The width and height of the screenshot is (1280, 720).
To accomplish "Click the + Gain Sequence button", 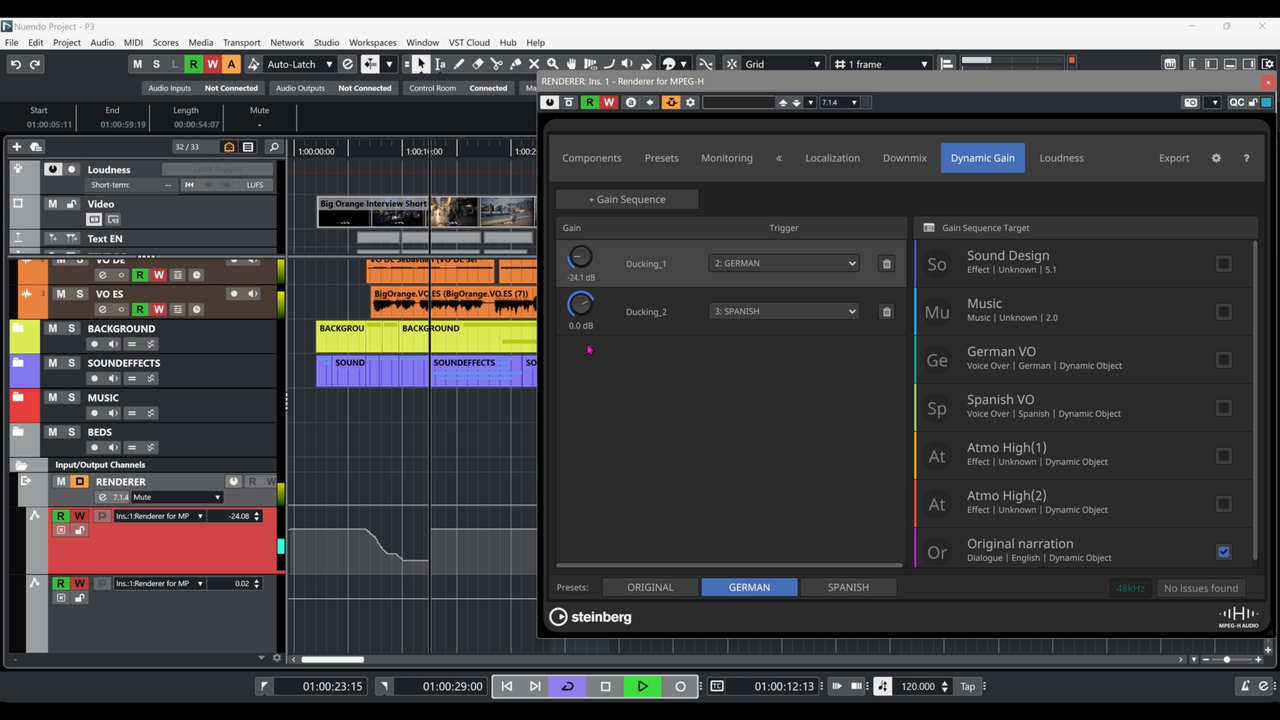I will pyautogui.click(x=627, y=199).
